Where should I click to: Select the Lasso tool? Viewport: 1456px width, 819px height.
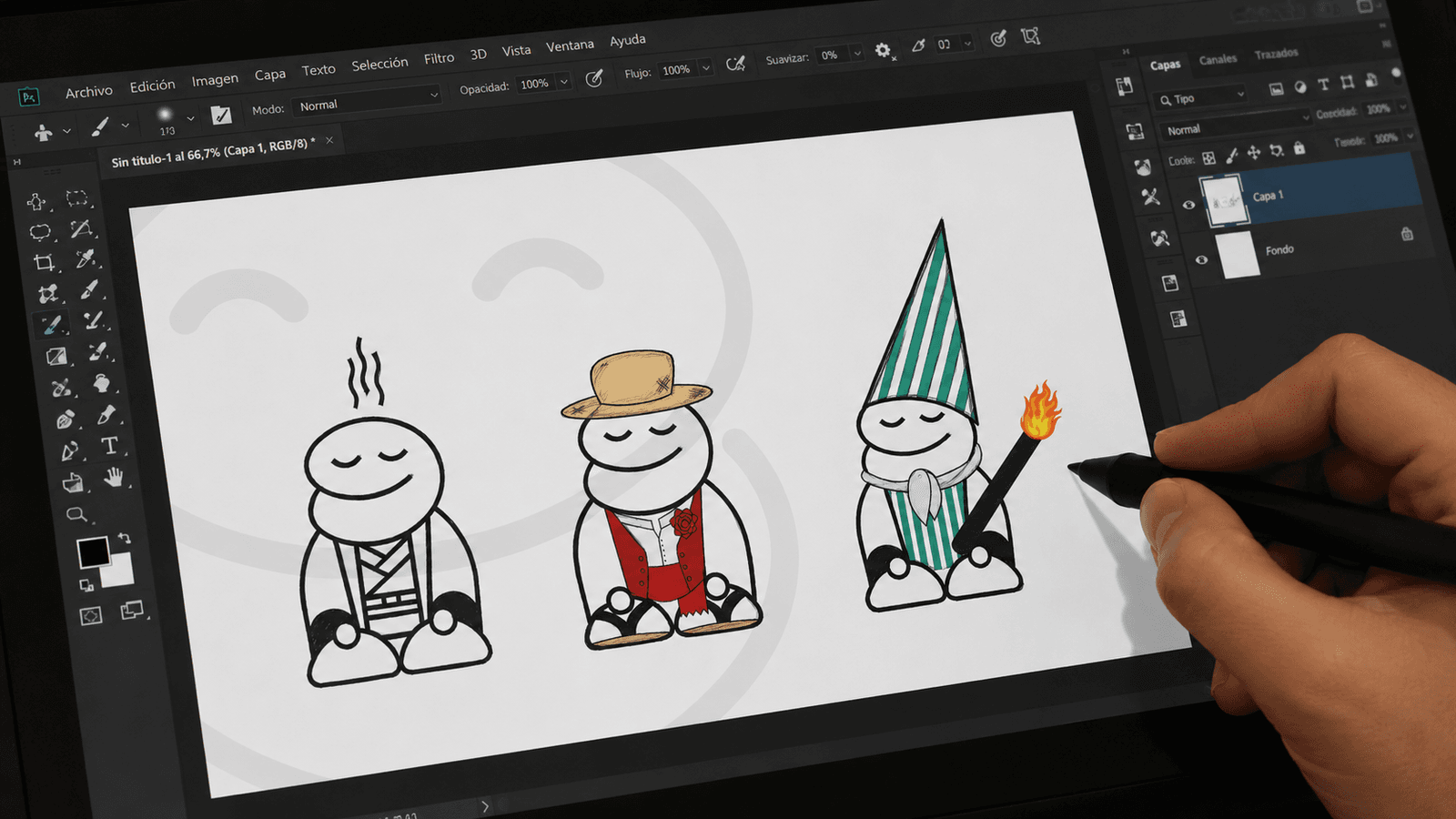pos(40,232)
